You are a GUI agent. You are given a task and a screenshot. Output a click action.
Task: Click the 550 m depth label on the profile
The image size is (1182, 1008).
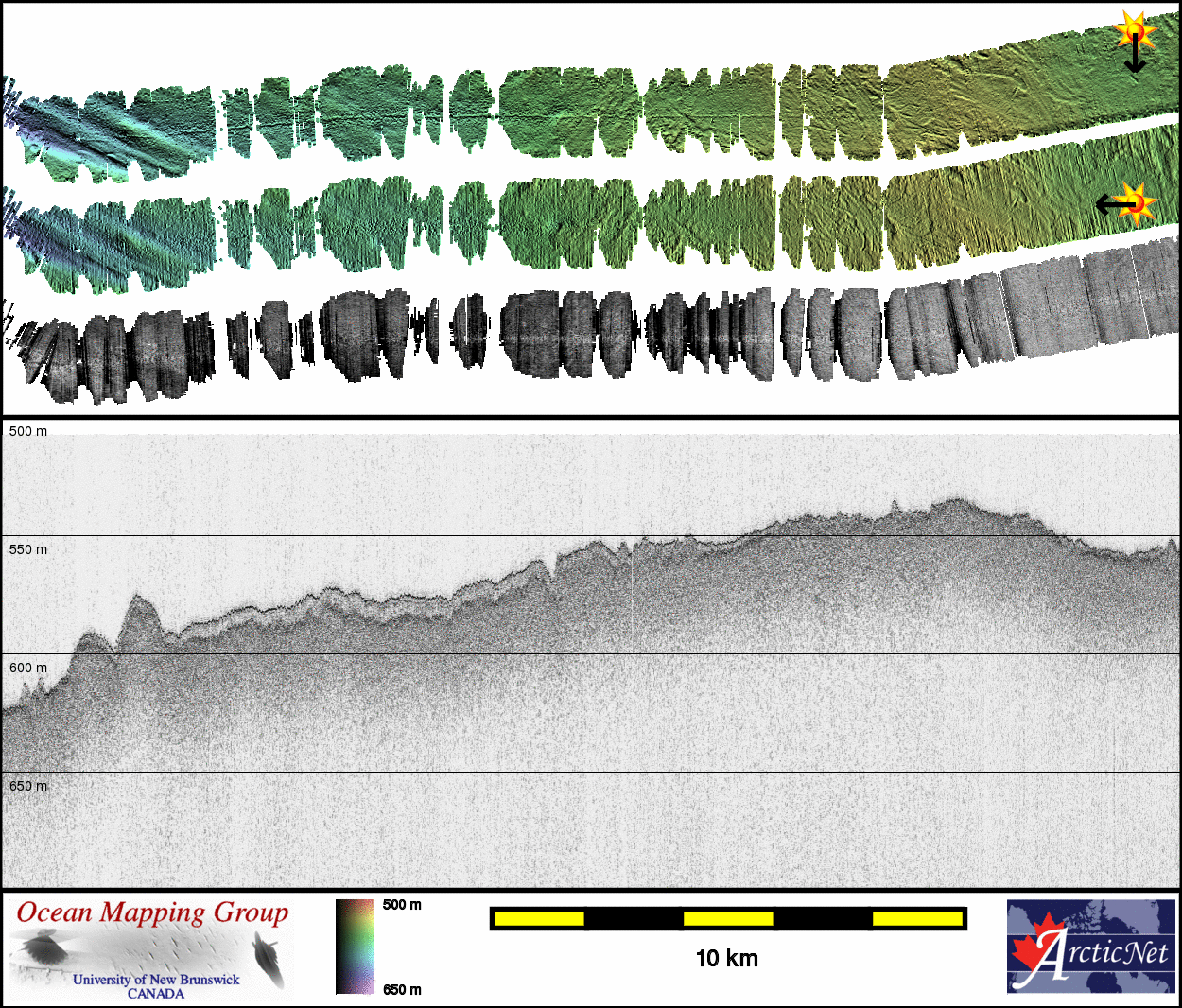click(28, 549)
